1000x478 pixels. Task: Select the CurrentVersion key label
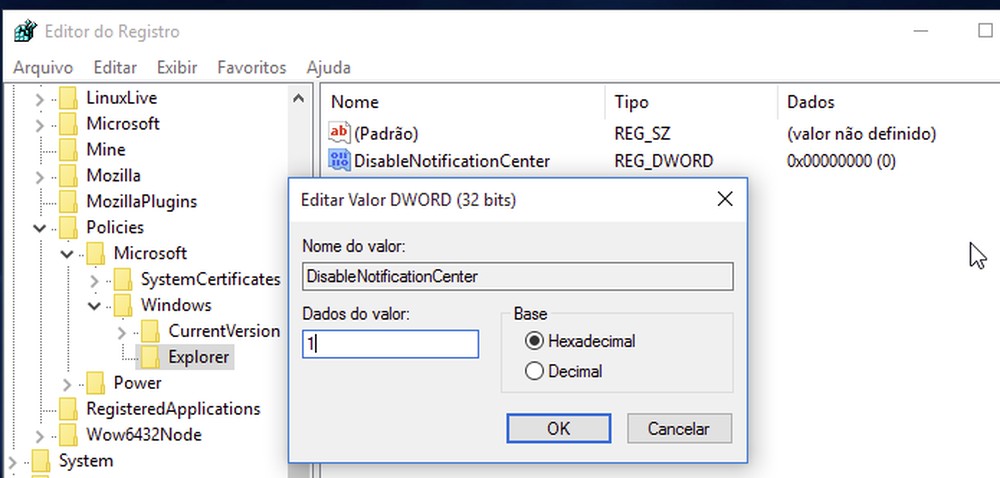pyautogui.click(x=224, y=331)
